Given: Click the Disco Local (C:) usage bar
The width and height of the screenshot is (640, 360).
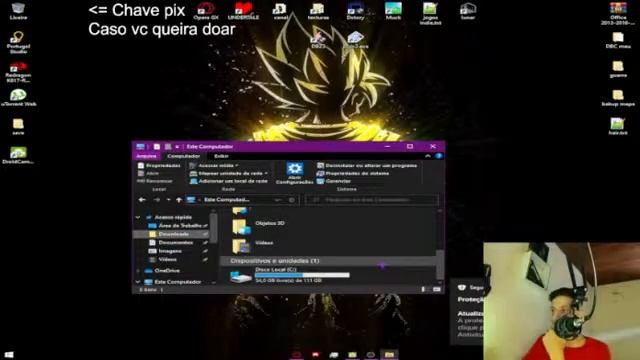Looking at the screenshot, I should coord(302,275).
